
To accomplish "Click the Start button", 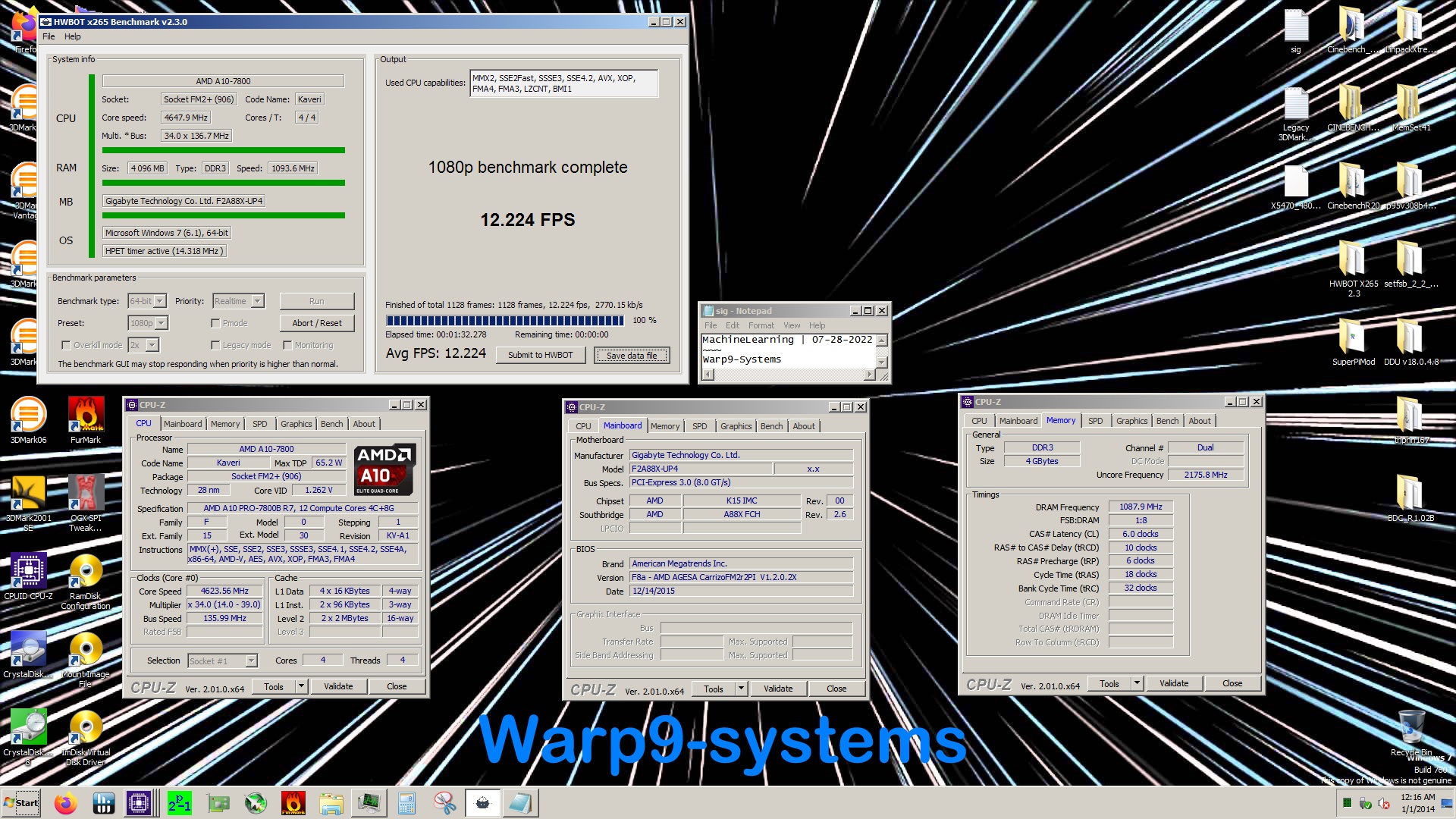I will [x=20, y=803].
